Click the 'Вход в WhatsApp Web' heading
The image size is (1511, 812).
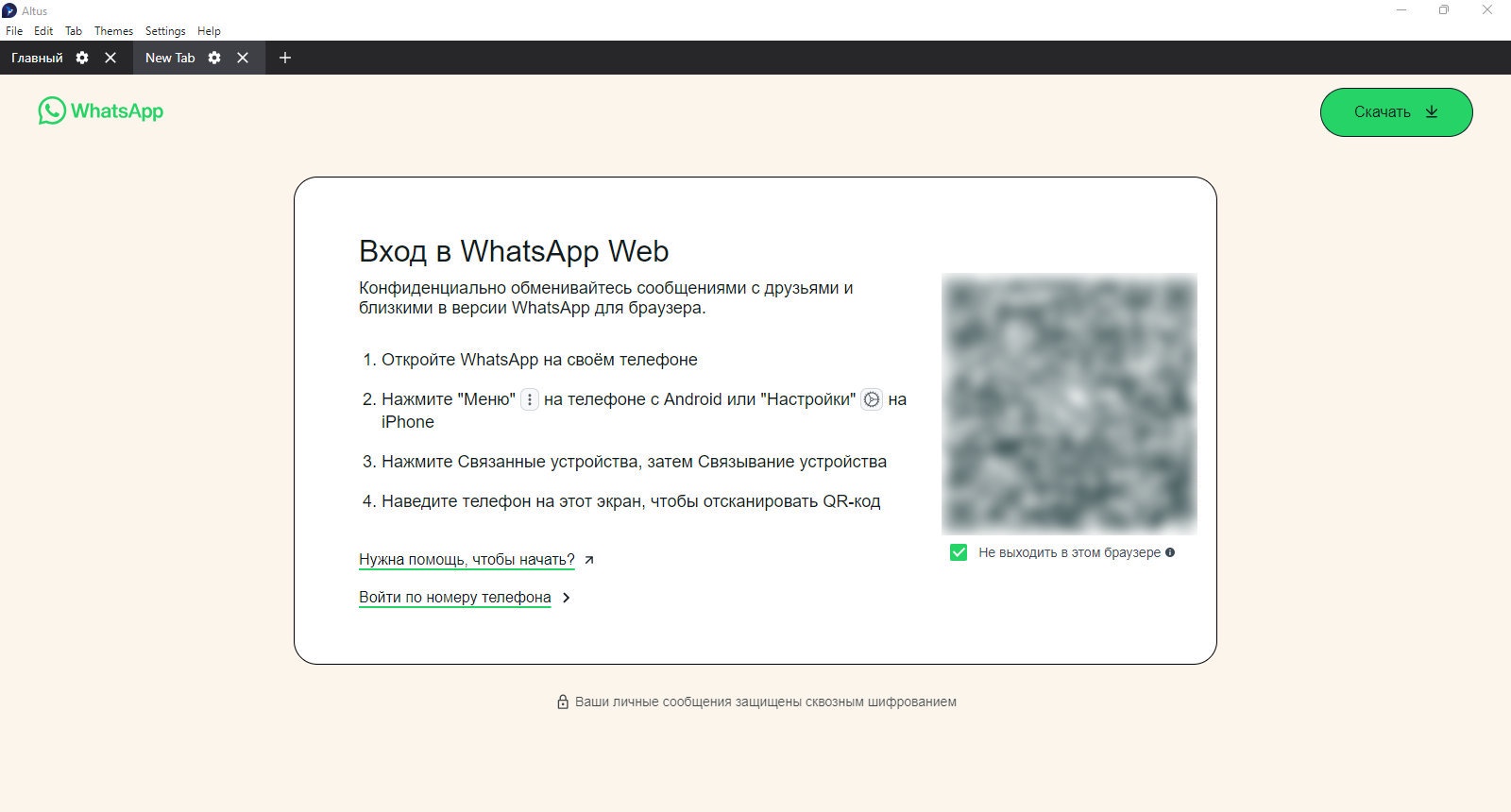(514, 251)
